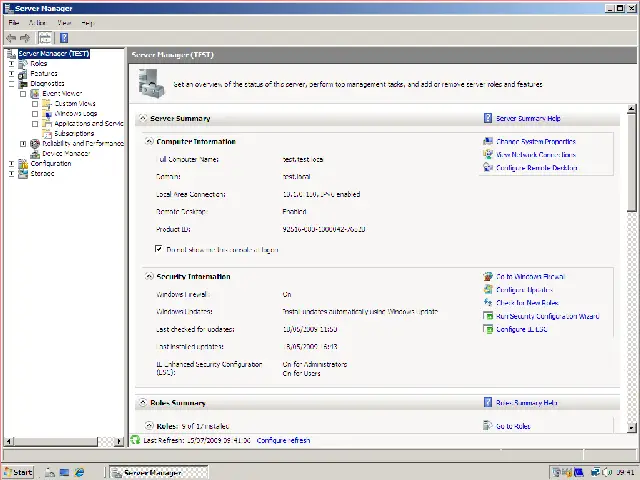Image resolution: width=640 pixels, height=480 pixels.
Task: Click the blue Help toolbar icon
Action: (x=64, y=38)
